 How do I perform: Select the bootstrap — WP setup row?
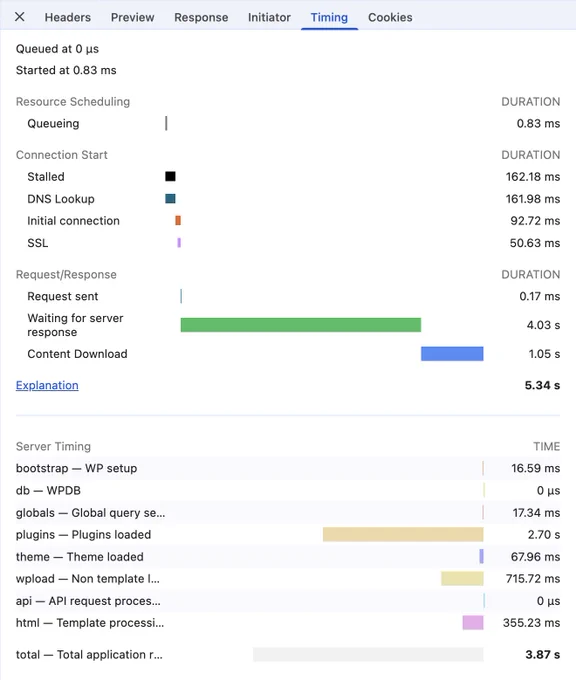coord(288,468)
